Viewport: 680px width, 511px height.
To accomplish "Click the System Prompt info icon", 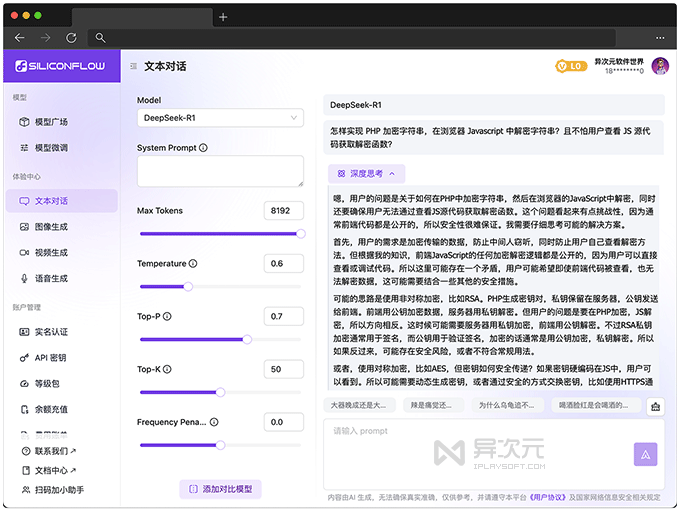I will [203, 148].
